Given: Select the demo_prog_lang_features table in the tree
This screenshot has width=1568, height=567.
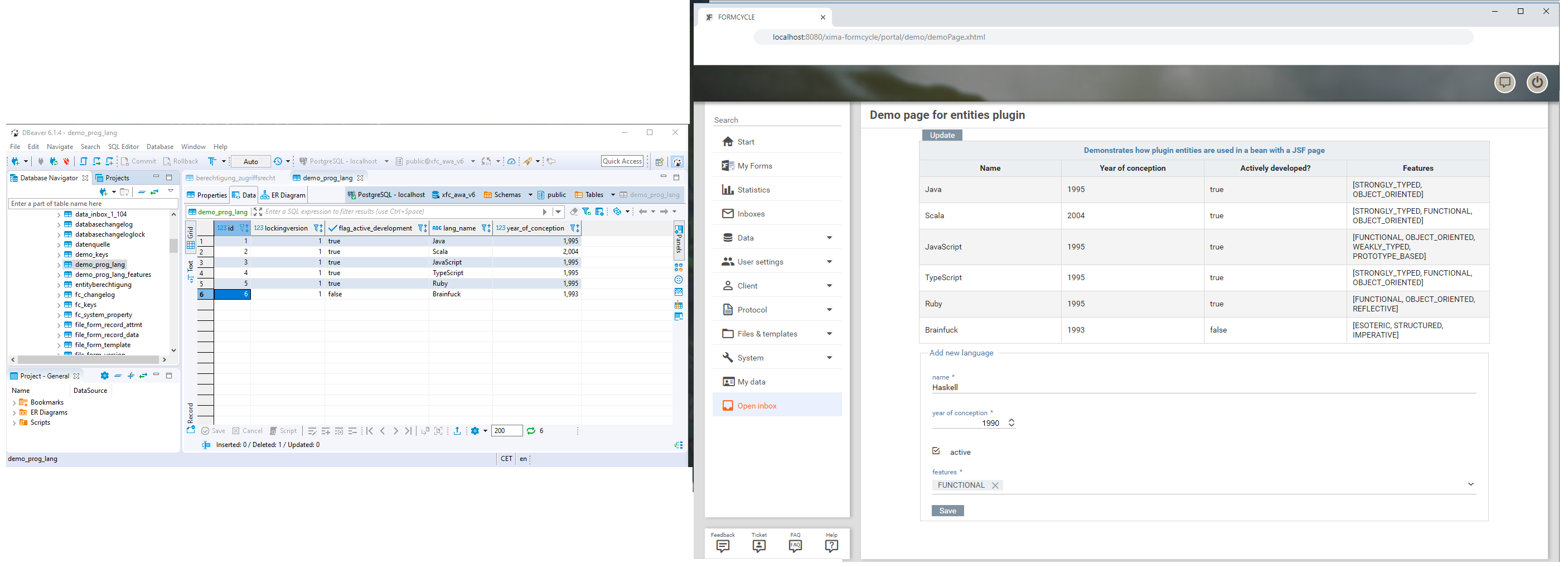Looking at the screenshot, I should [113, 275].
